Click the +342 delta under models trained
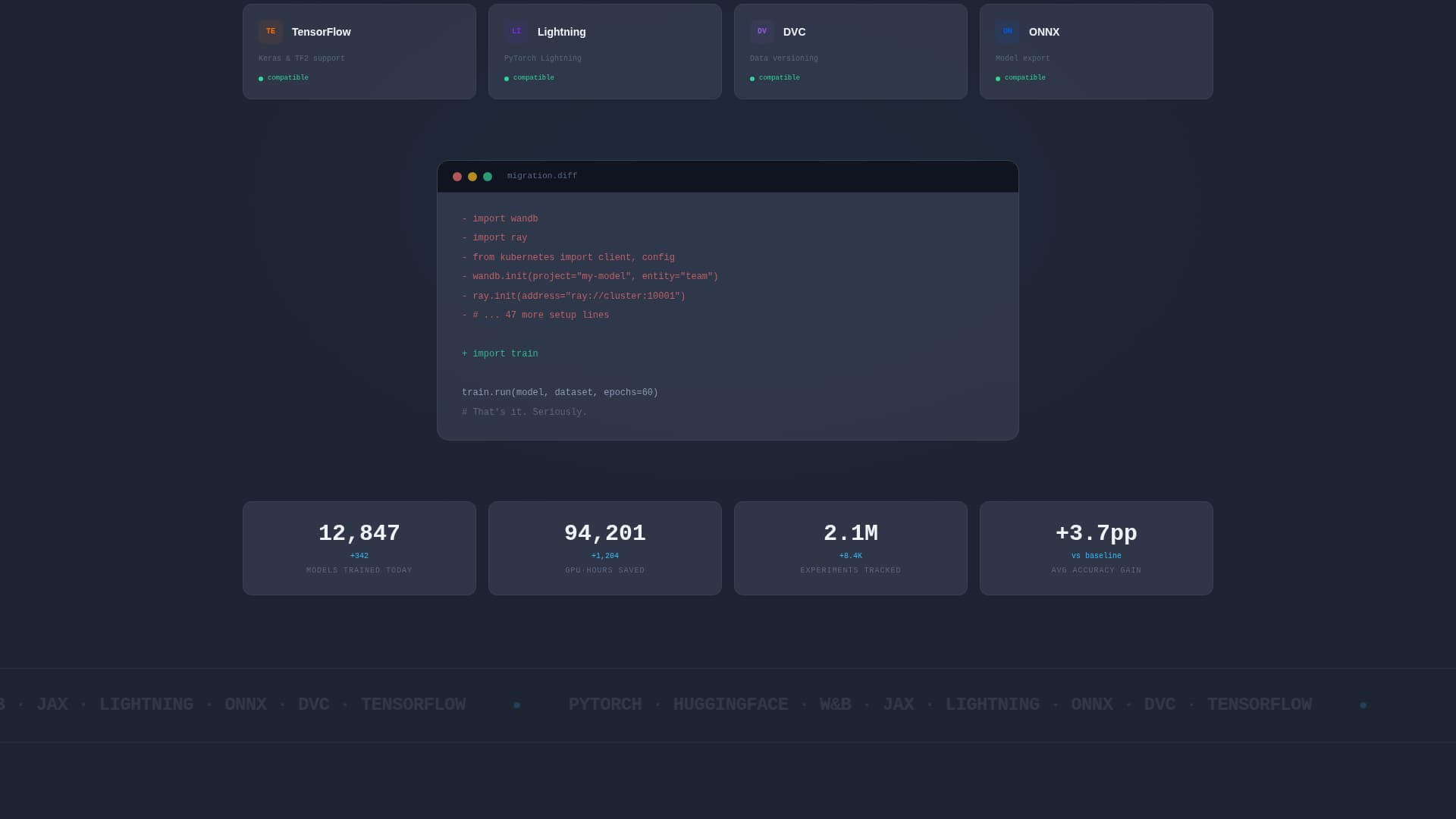 359,556
